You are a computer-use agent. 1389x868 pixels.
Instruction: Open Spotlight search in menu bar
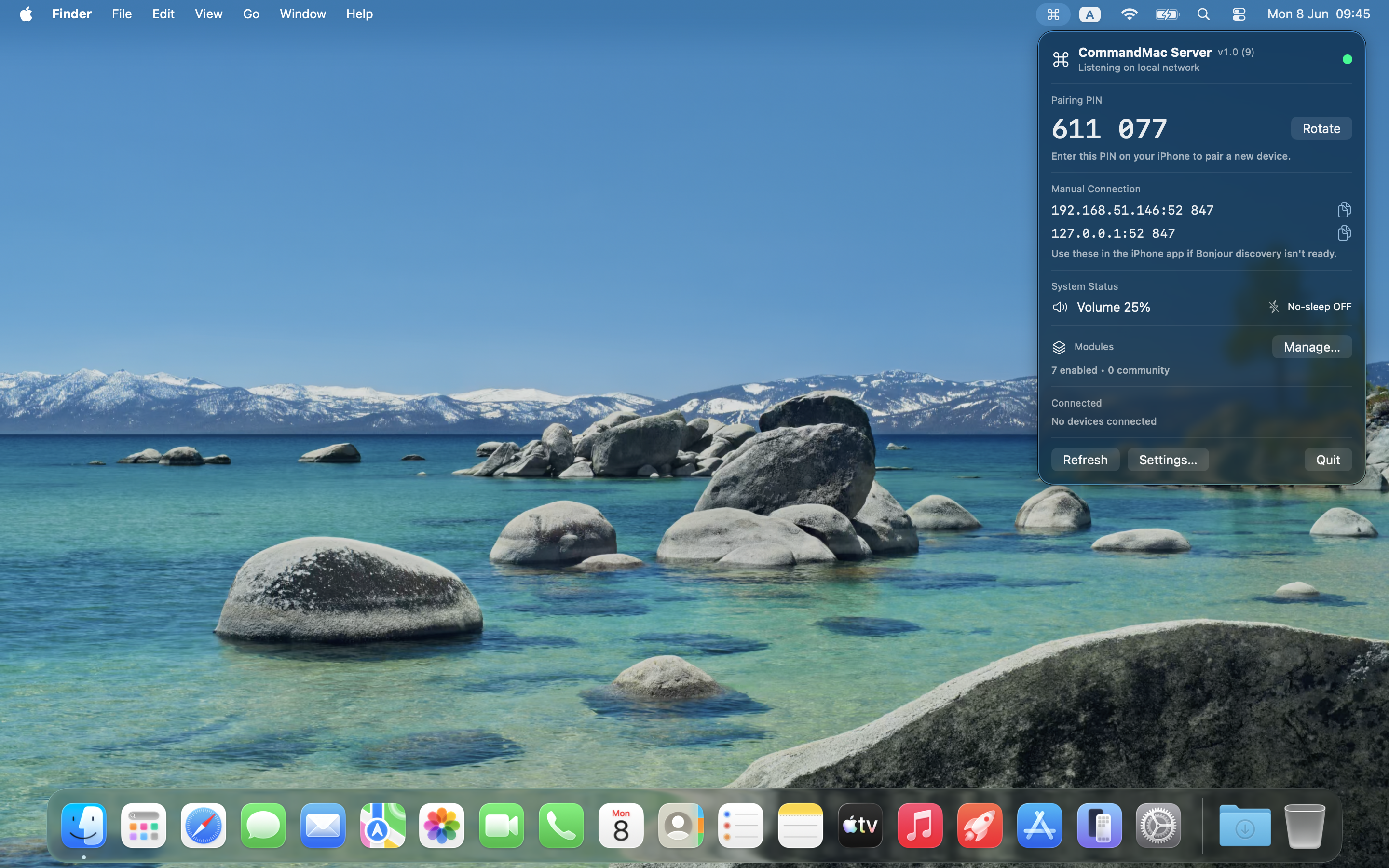[1204, 14]
